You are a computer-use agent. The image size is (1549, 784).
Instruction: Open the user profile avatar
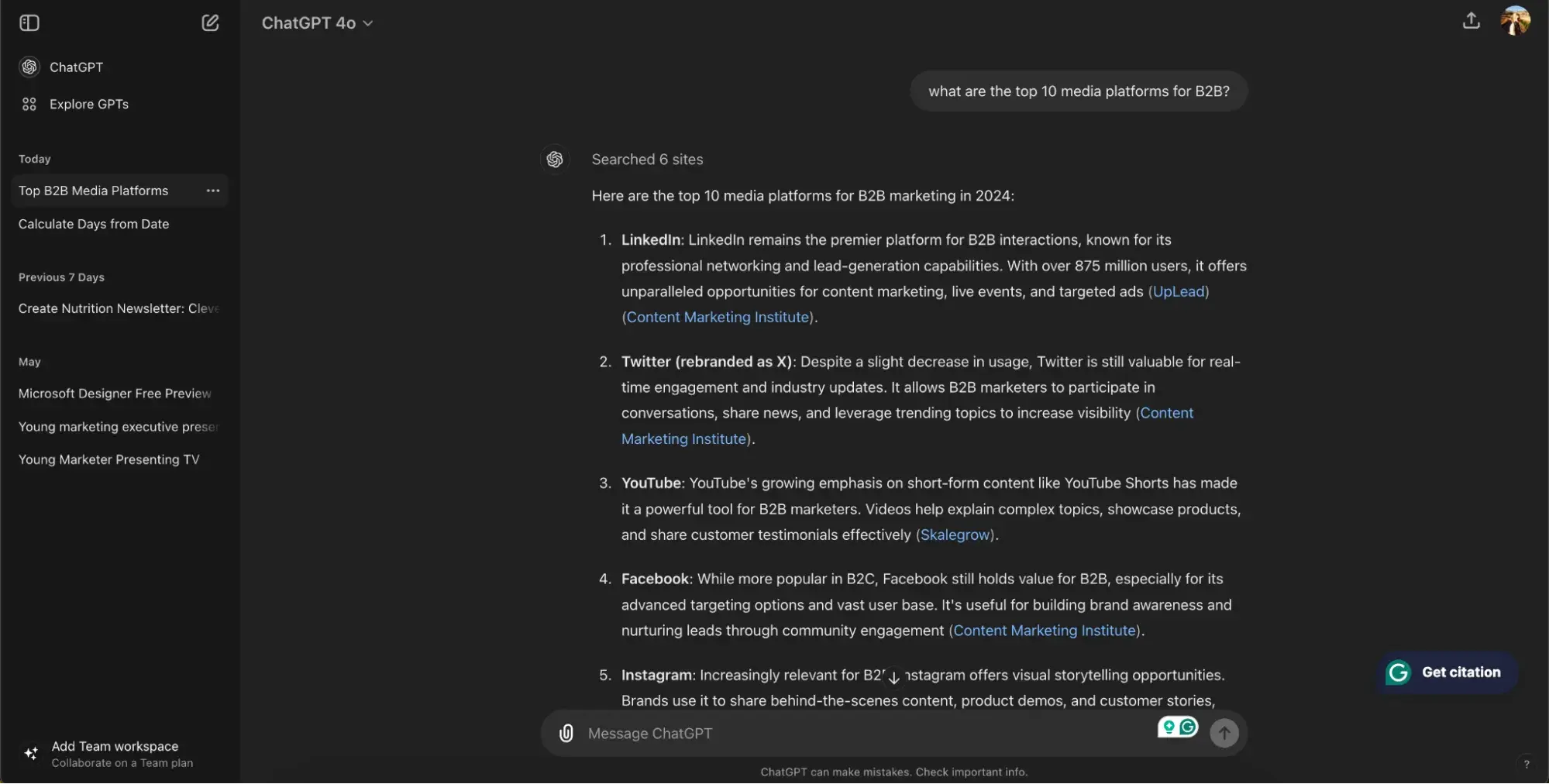tap(1515, 20)
